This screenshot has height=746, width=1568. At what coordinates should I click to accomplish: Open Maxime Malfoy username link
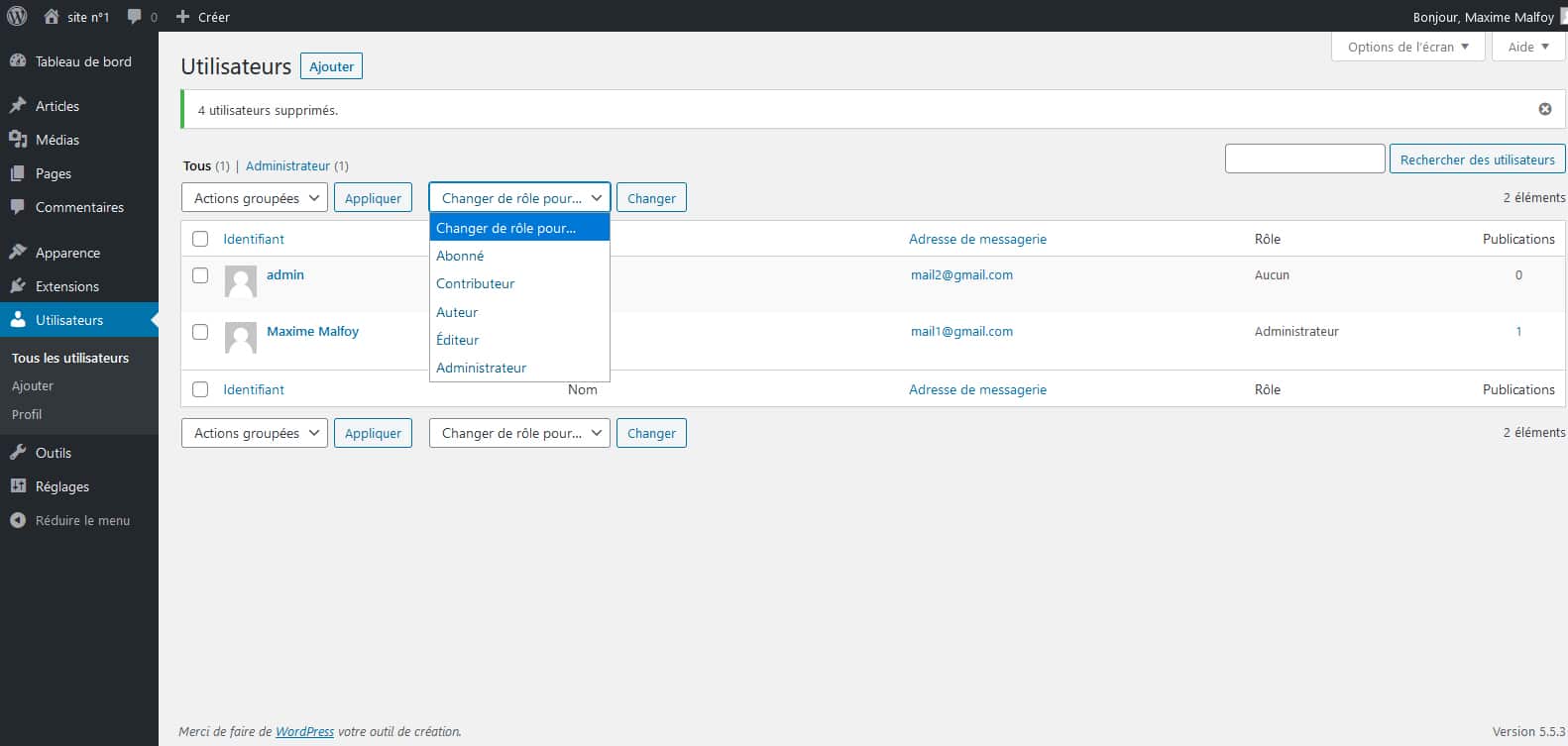(x=312, y=331)
